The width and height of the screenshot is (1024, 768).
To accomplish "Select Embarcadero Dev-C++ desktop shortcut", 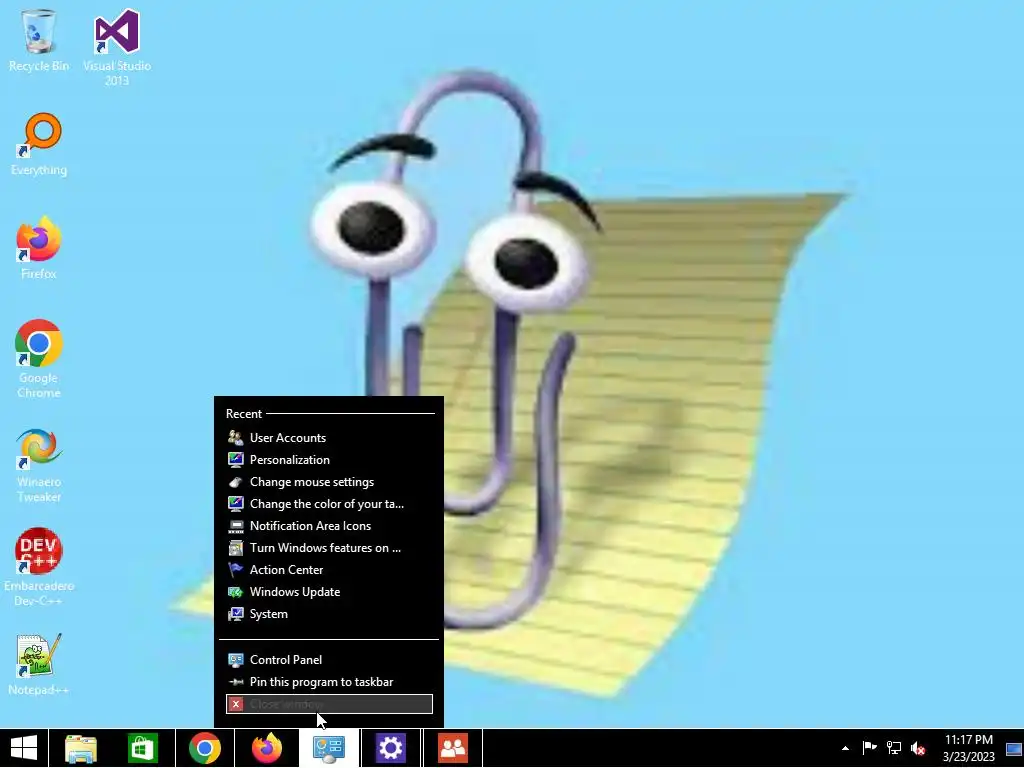I will tap(39, 567).
